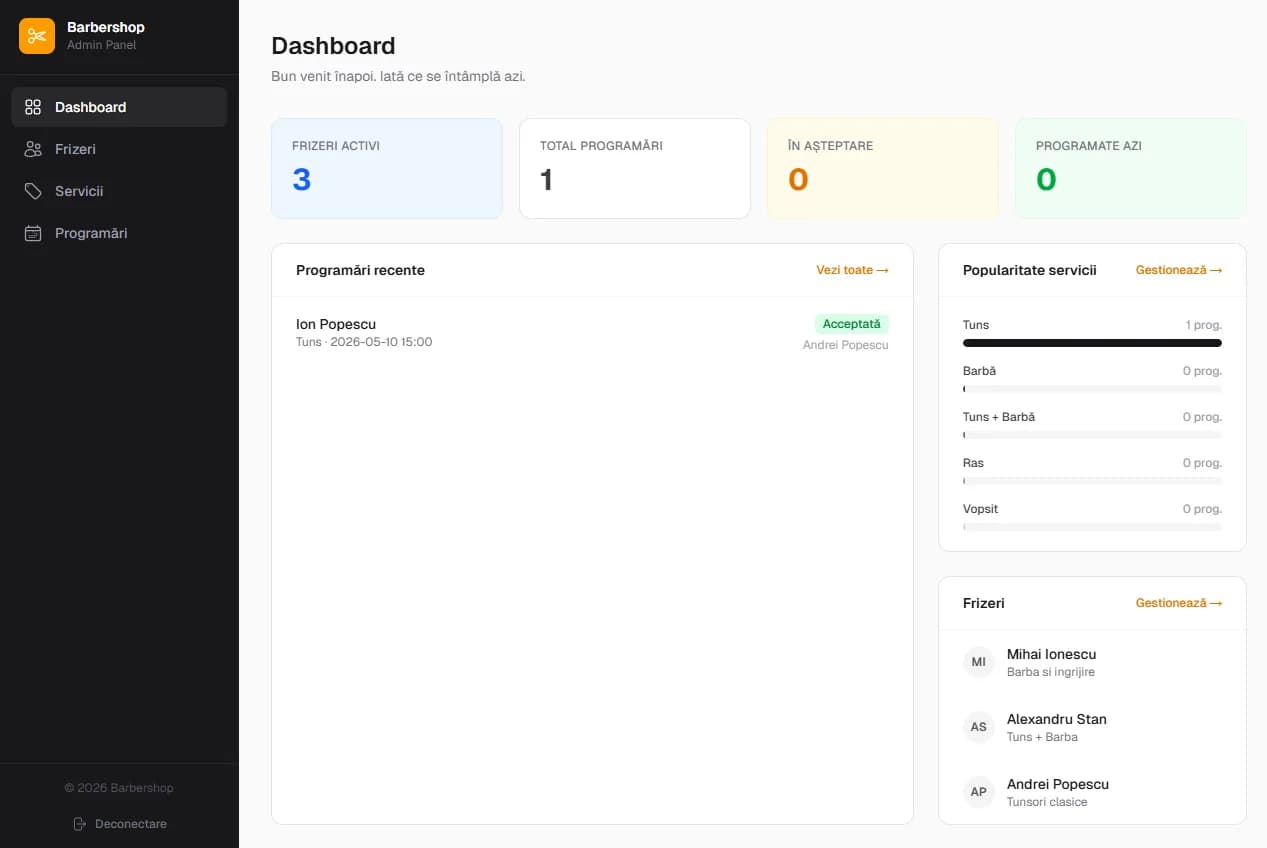Click Deconectare to log out
Image resolution: width=1267 pixels, height=848 pixels.
click(x=119, y=824)
